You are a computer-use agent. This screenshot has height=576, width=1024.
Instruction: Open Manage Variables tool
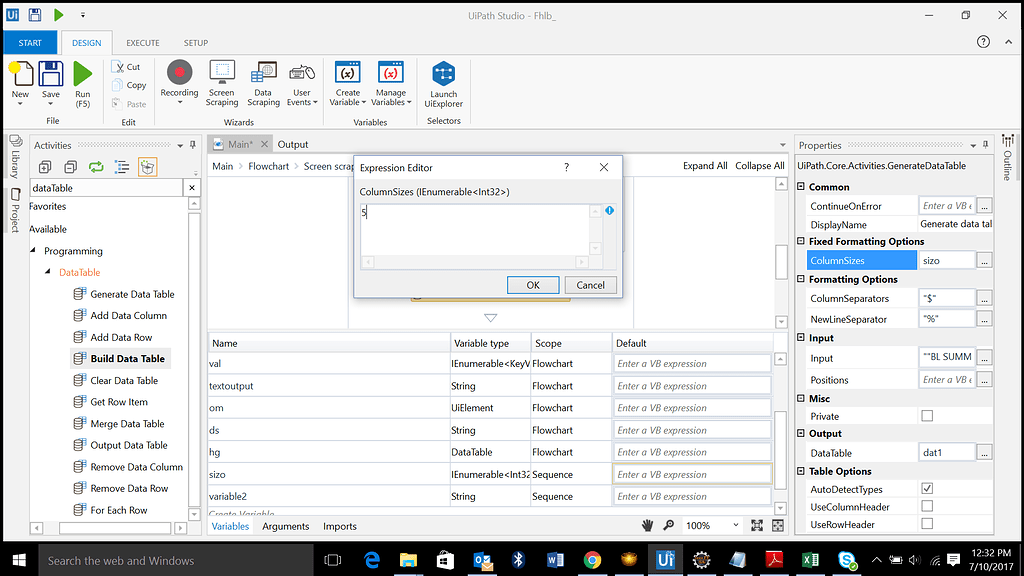click(390, 73)
